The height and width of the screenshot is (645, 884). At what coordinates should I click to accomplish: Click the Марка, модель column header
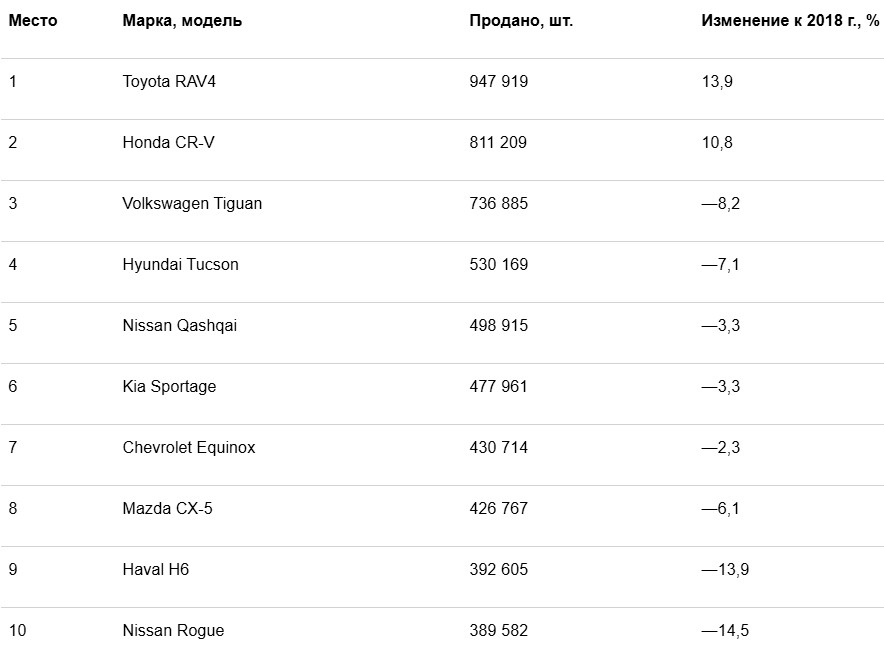click(x=182, y=21)
